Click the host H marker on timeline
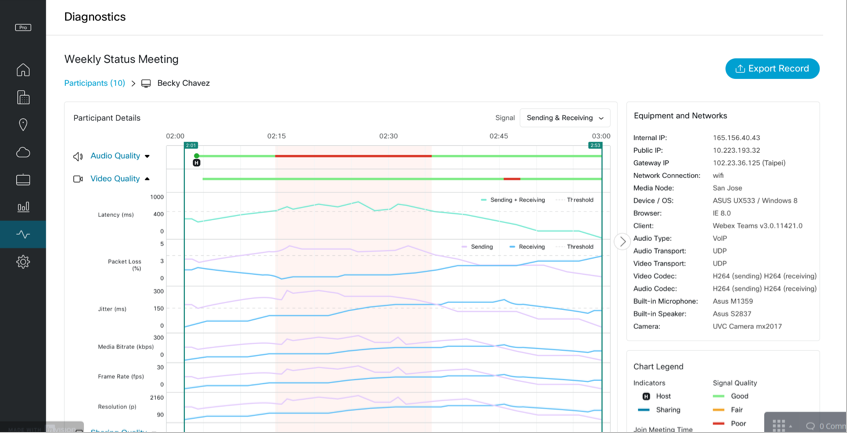The width and height of the screenshot is (847, 433). click(197, 162)
